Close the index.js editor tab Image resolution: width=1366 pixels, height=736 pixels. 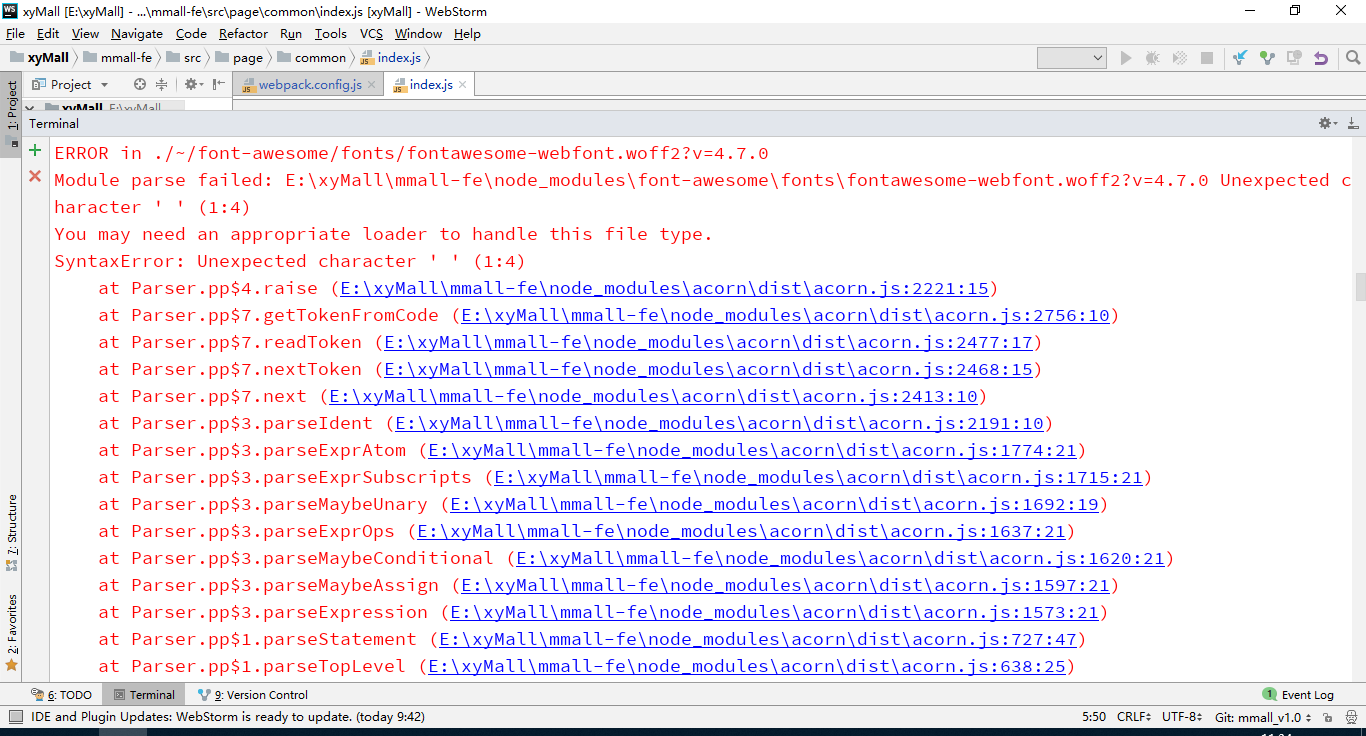463,85
